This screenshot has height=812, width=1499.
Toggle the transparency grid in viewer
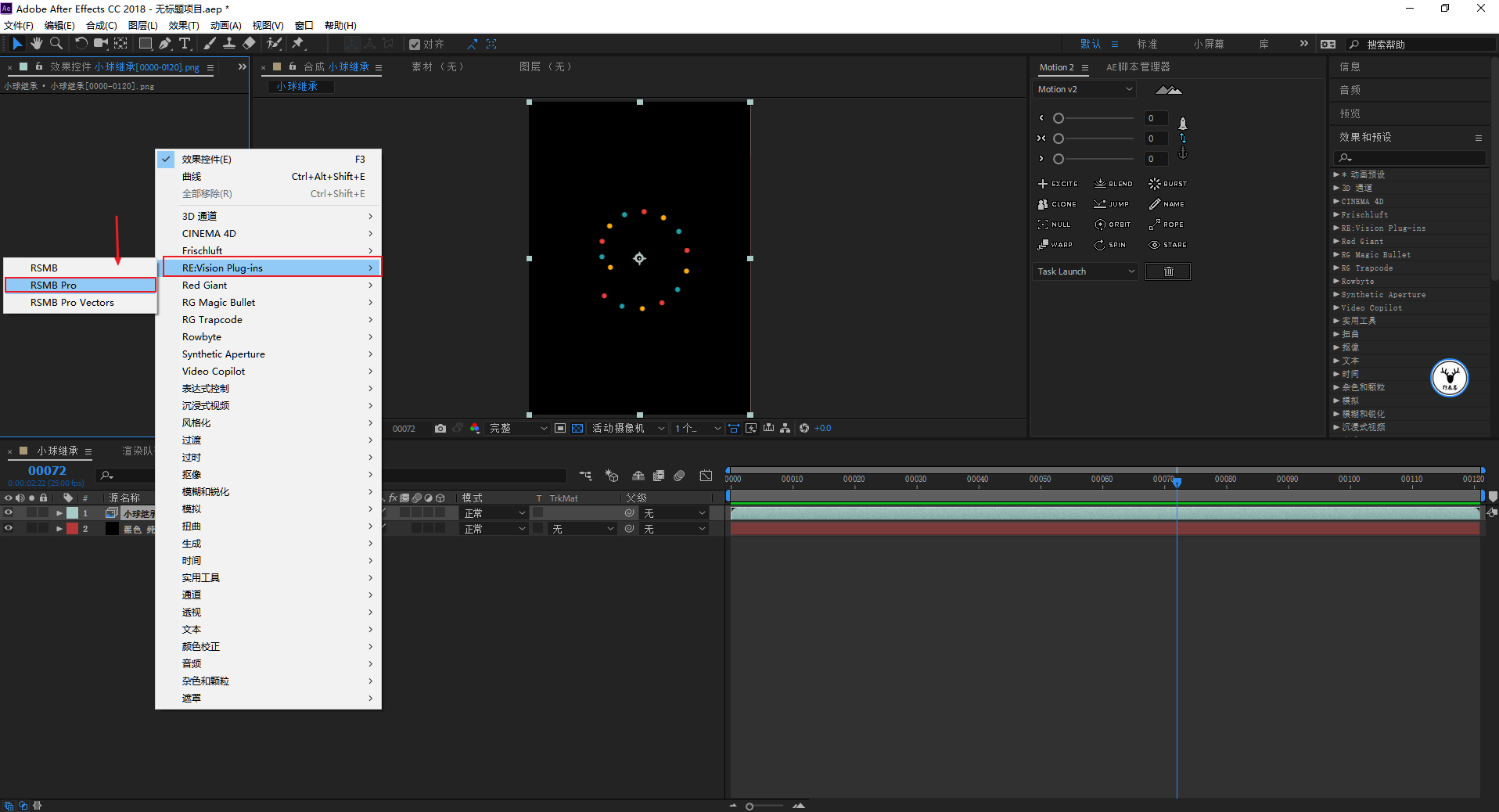(577, 429)
